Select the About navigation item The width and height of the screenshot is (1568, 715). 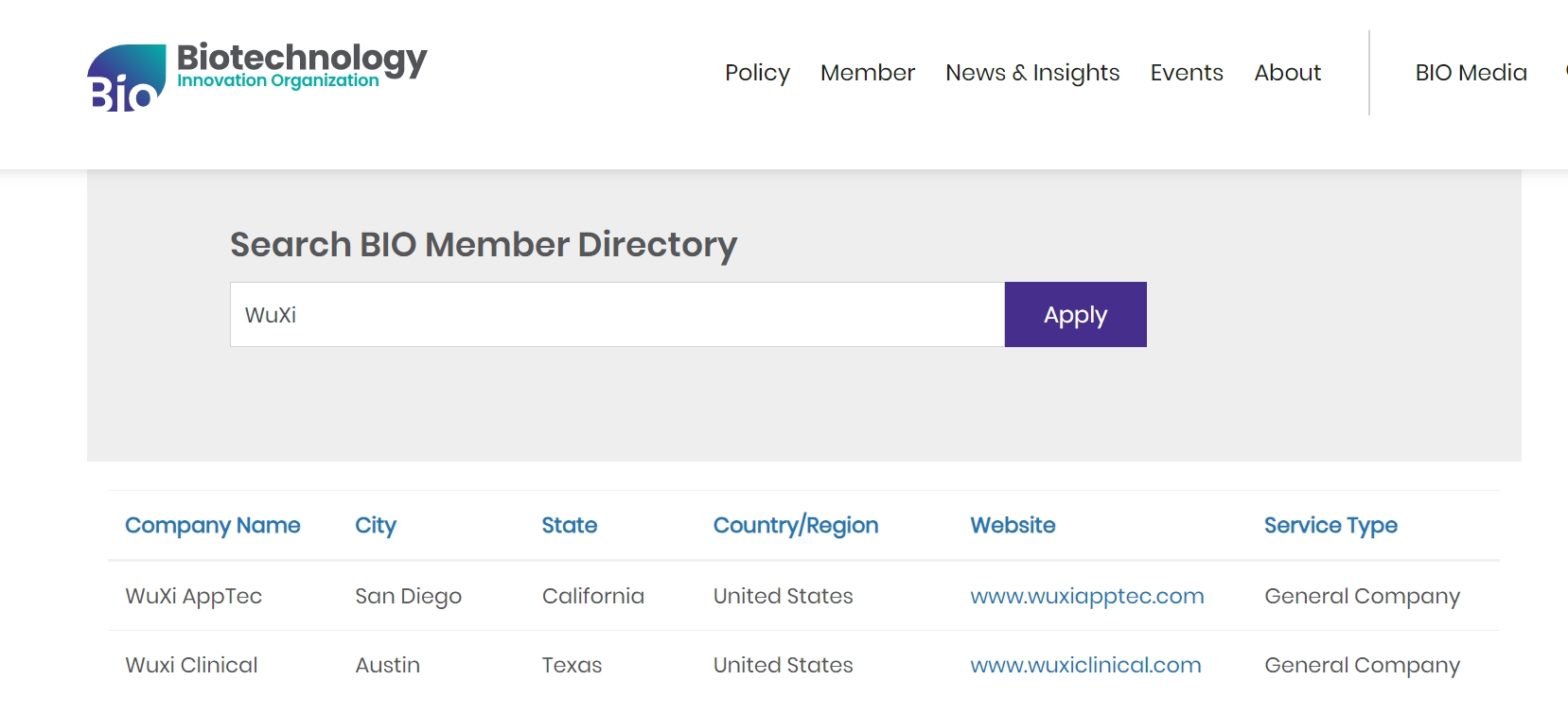(x=1287, y=73)
